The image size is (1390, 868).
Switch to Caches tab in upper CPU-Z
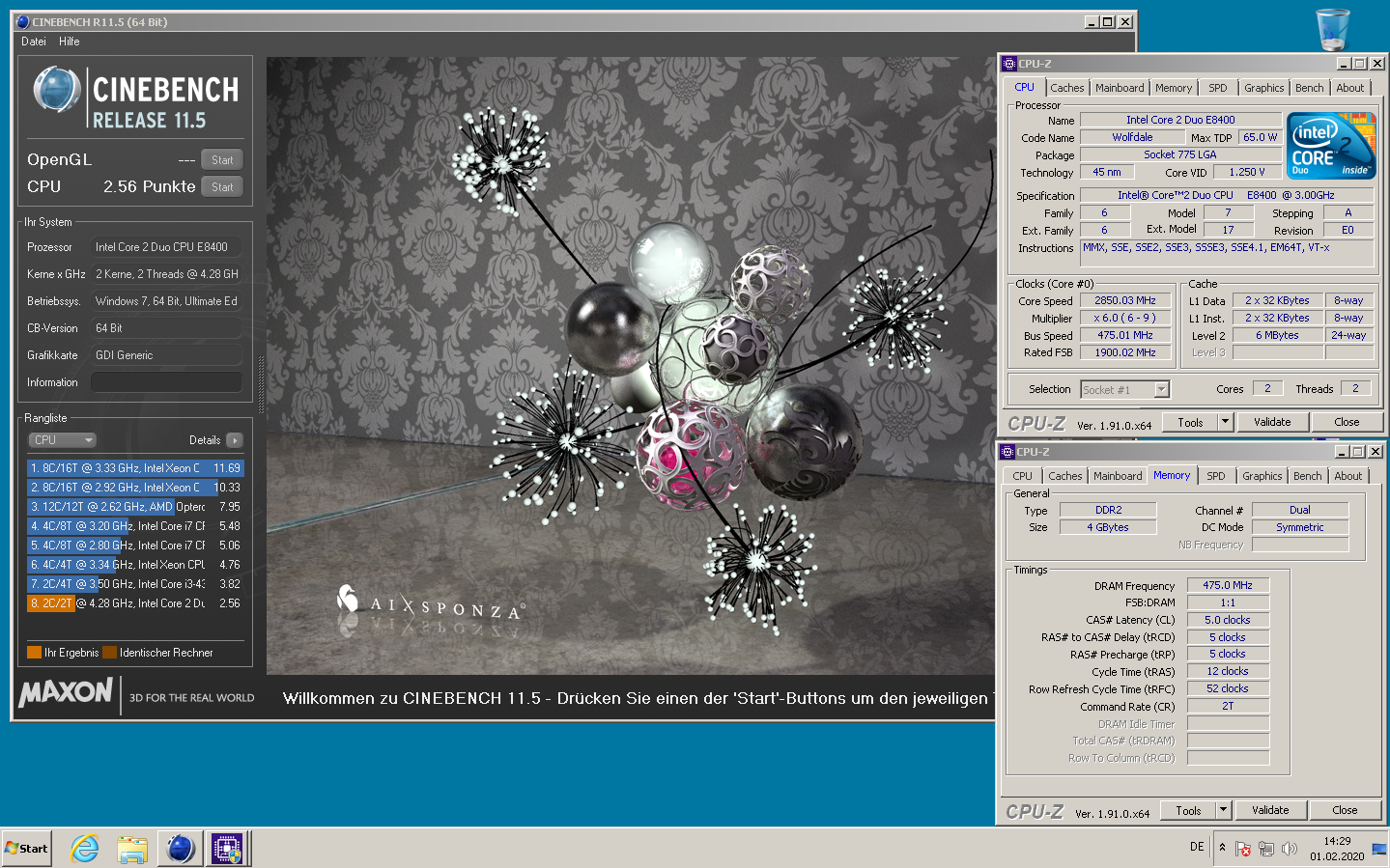click(1067, 88)
